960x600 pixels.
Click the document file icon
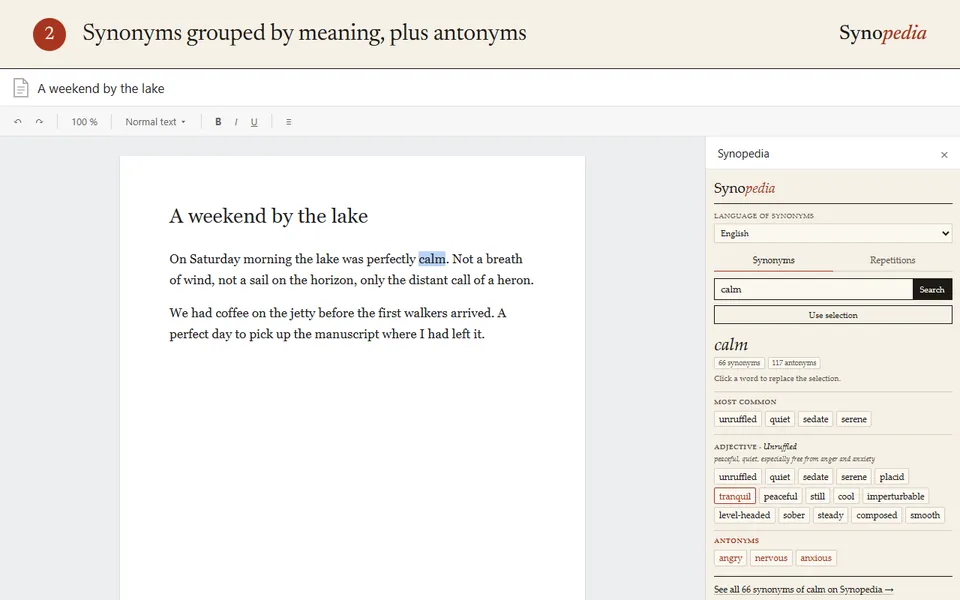(21, 88)
